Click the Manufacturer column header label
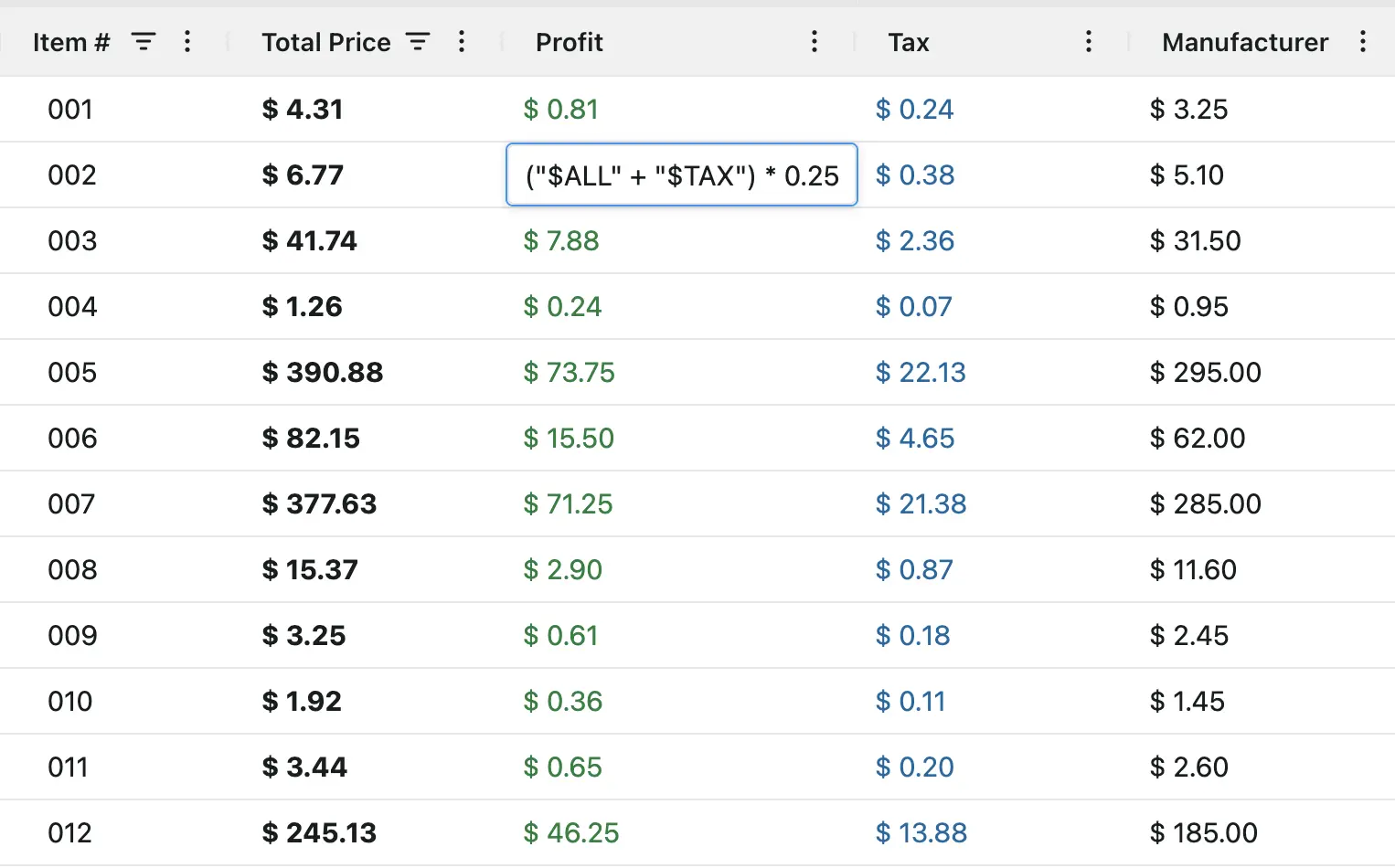The width and height of the screenshot is (1395, 868). tap(1244, 43)
